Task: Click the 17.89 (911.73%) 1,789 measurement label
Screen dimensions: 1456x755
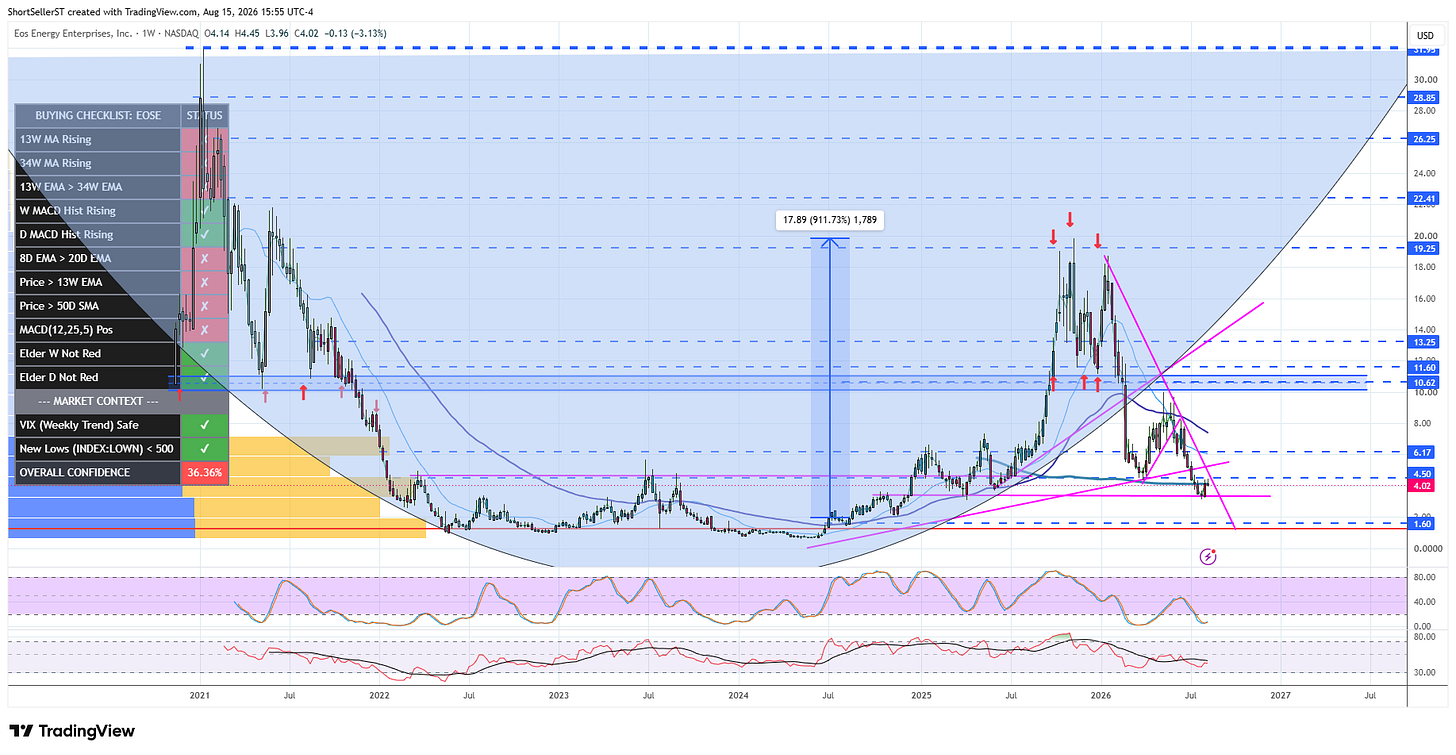Action: [830, 220]
